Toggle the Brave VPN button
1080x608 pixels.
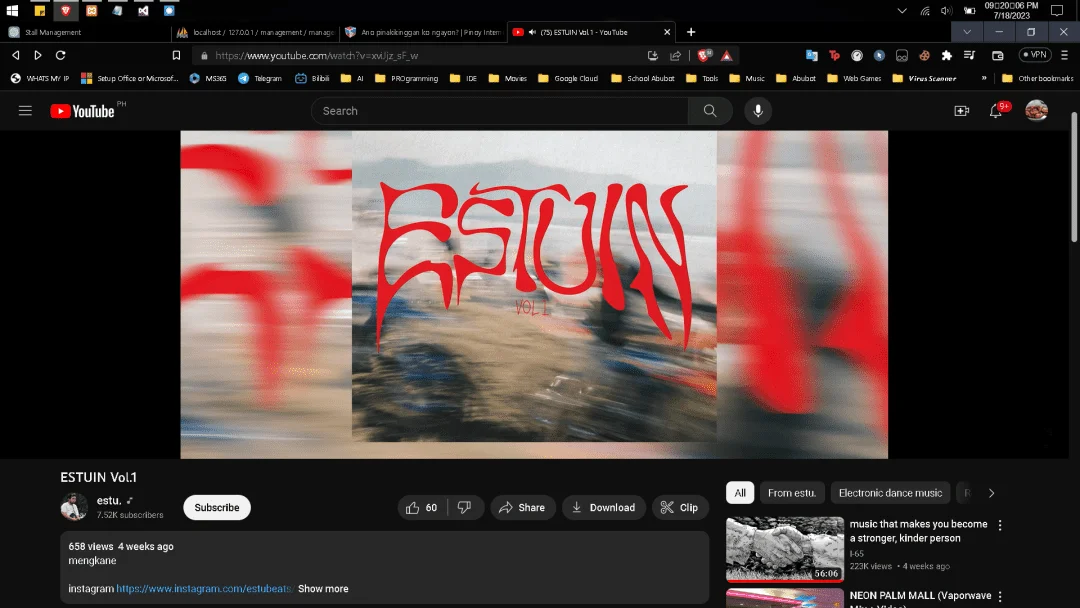1035,54
